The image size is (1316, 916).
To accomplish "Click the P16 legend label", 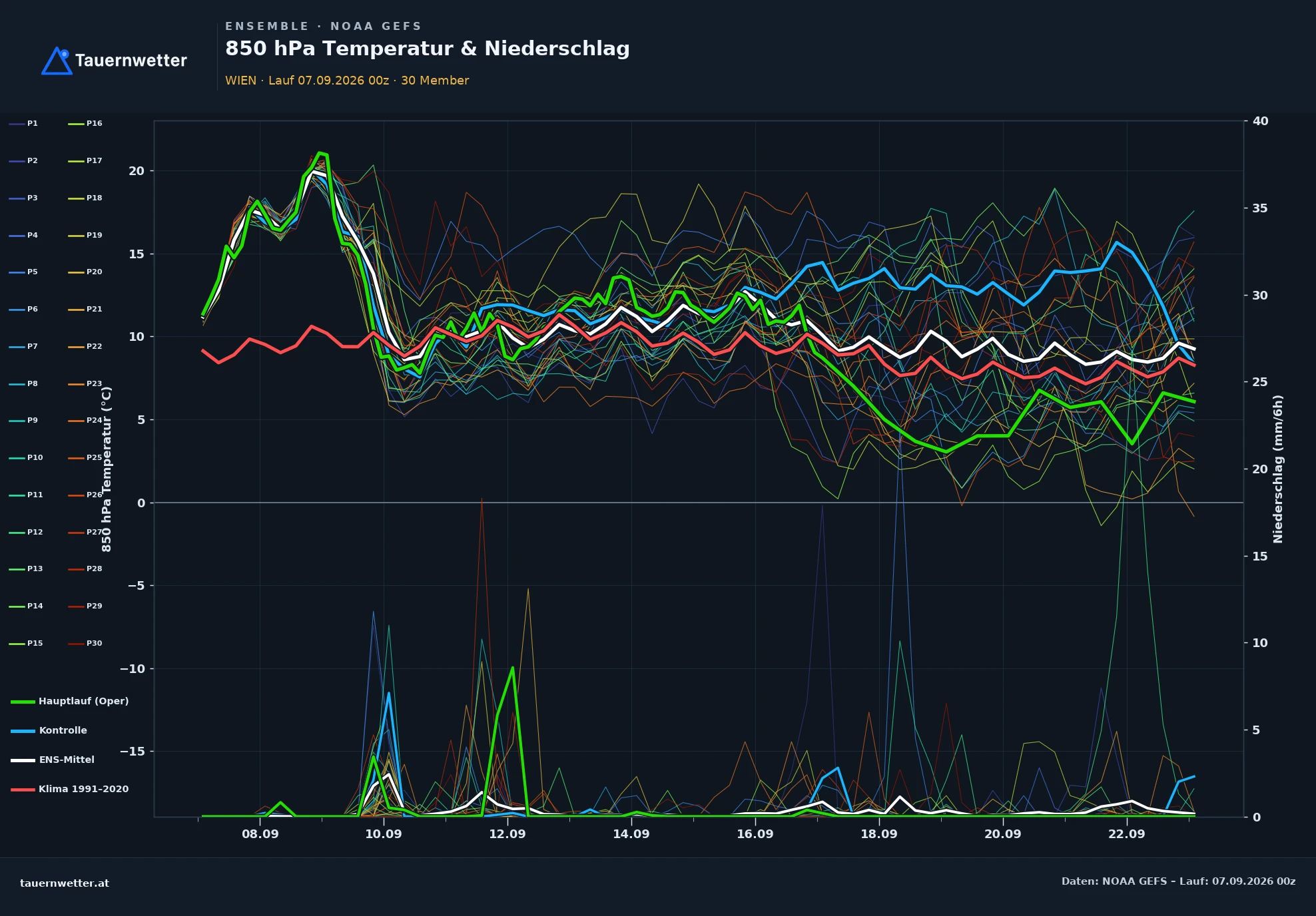I will point(85,124).
